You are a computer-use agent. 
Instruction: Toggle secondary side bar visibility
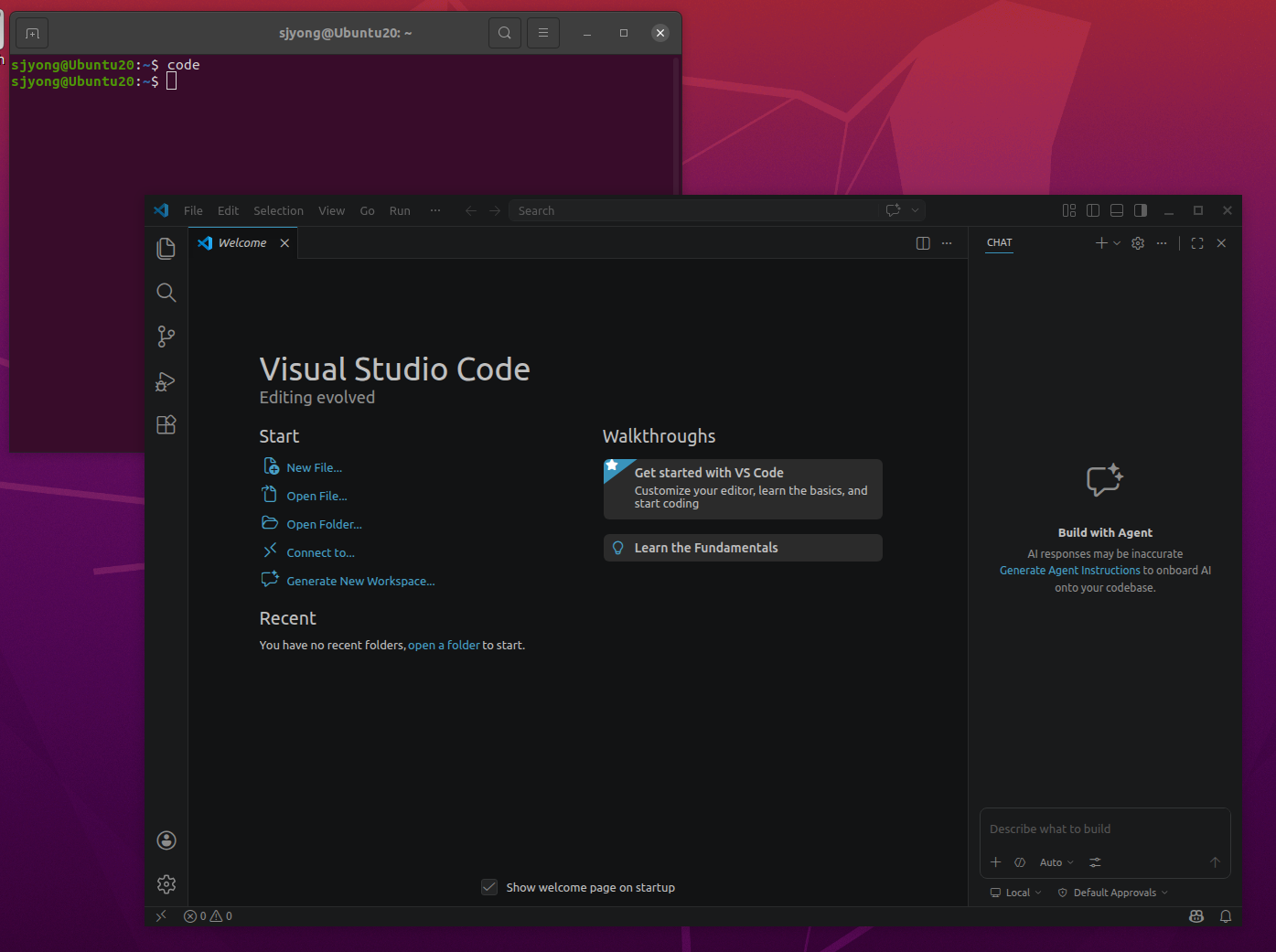point(1141,210)
